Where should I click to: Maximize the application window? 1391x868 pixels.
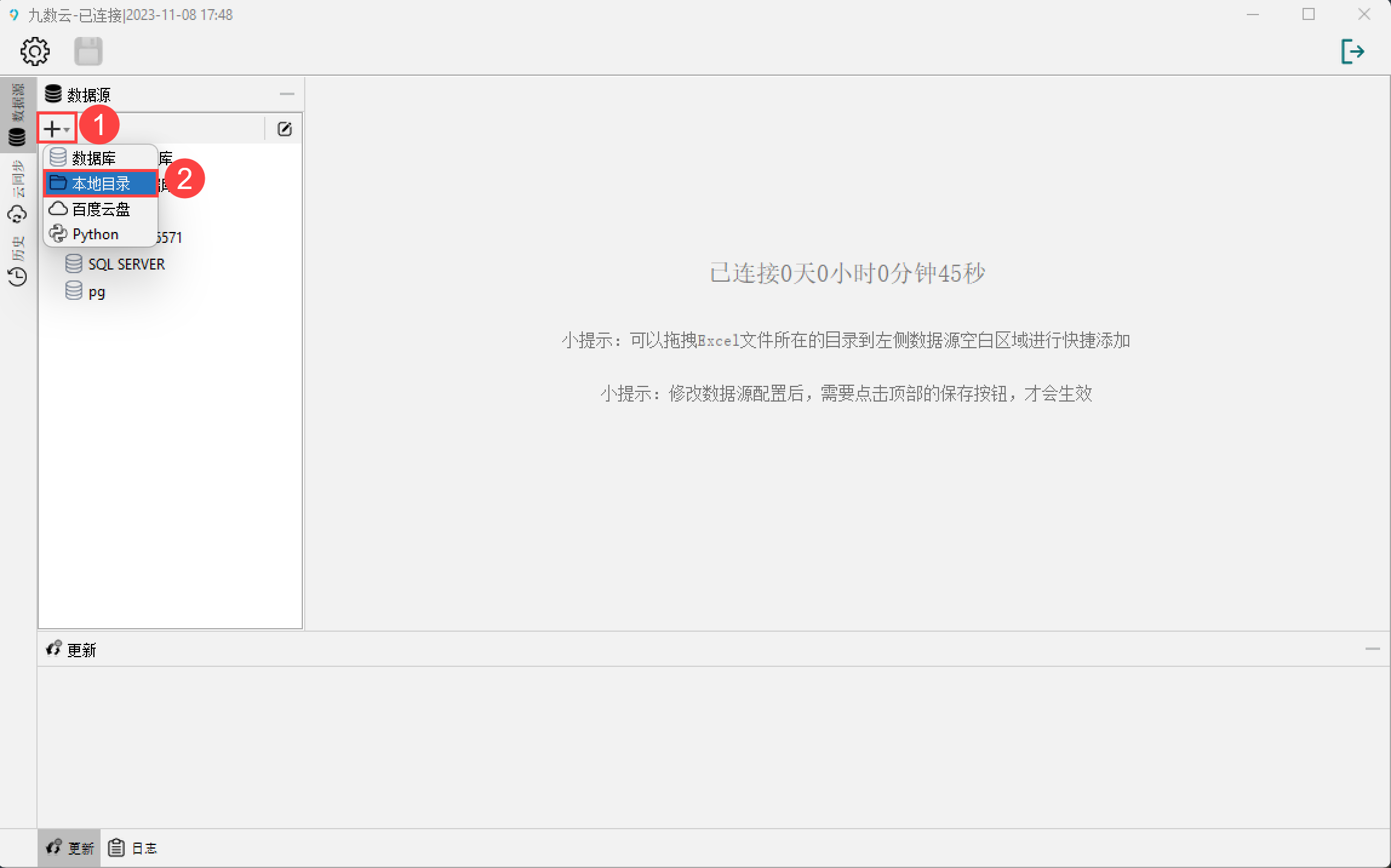1309,14
